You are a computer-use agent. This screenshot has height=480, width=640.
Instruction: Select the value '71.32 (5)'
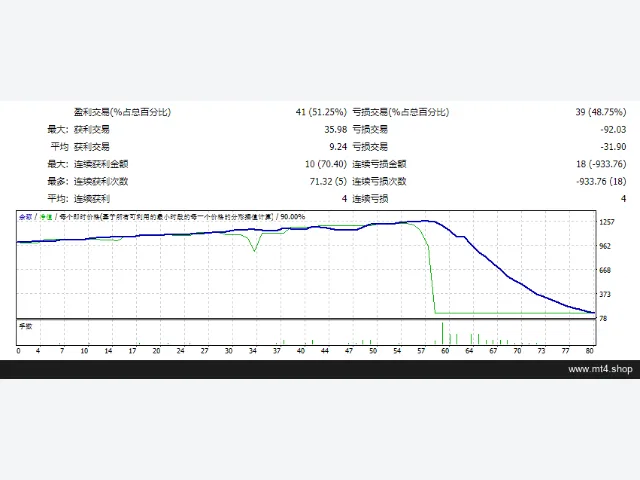pyautogui.click(x=328, y=181)
